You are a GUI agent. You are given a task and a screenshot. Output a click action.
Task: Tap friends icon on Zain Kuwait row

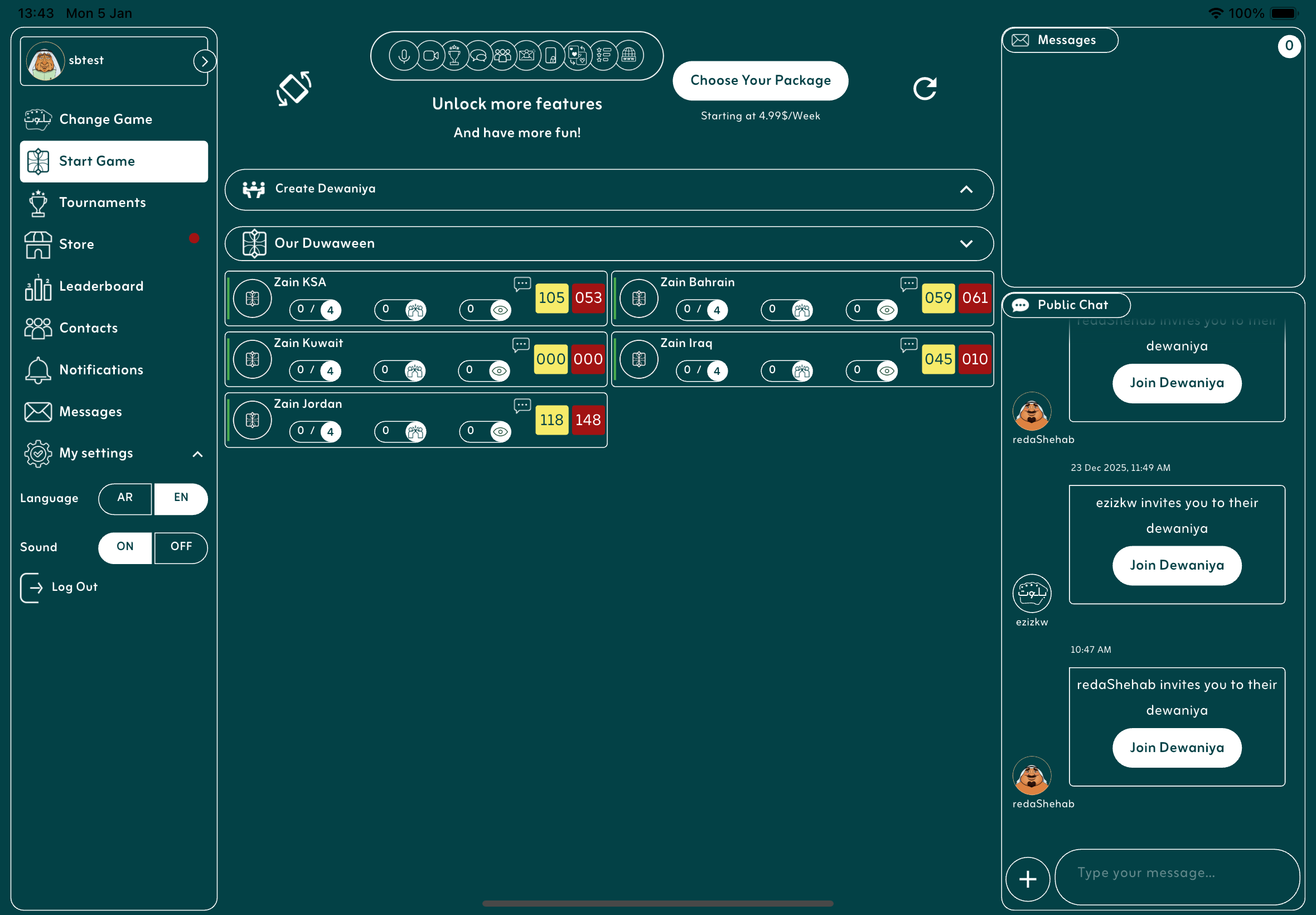(414, 371)
